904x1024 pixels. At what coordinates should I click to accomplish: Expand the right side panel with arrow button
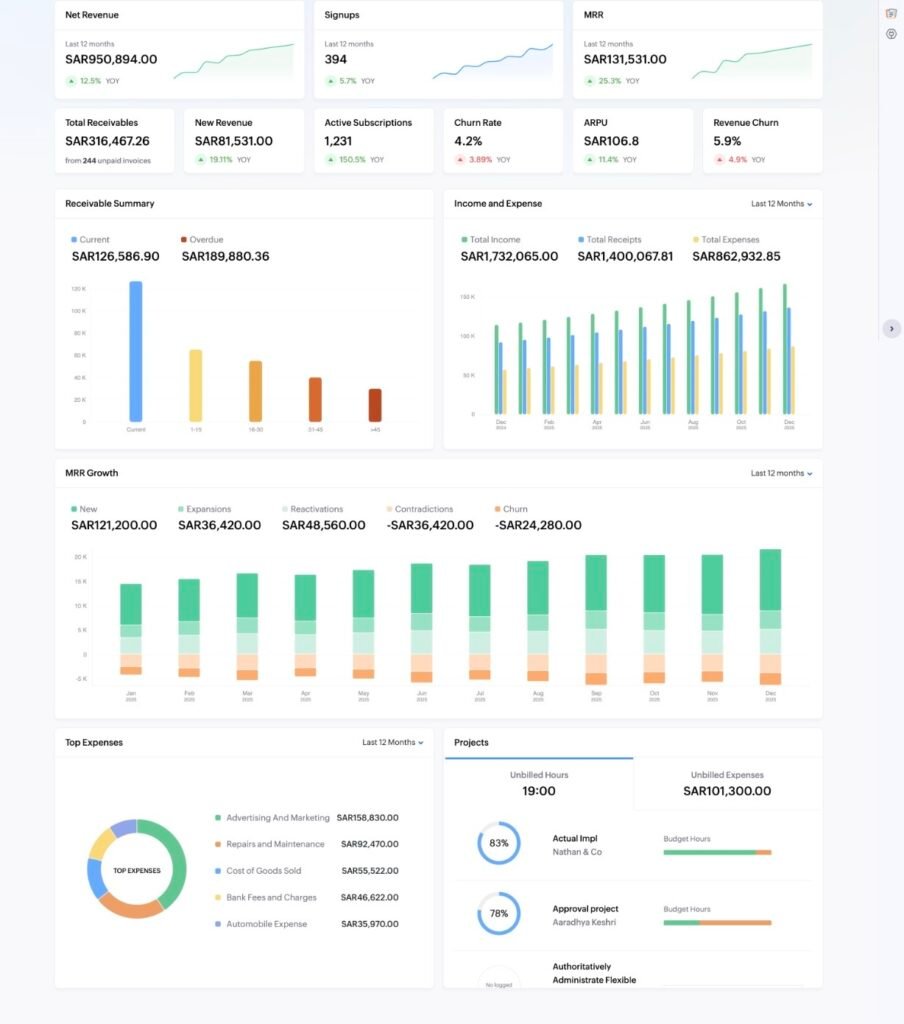pyautogui.click(x=892, y=328)
